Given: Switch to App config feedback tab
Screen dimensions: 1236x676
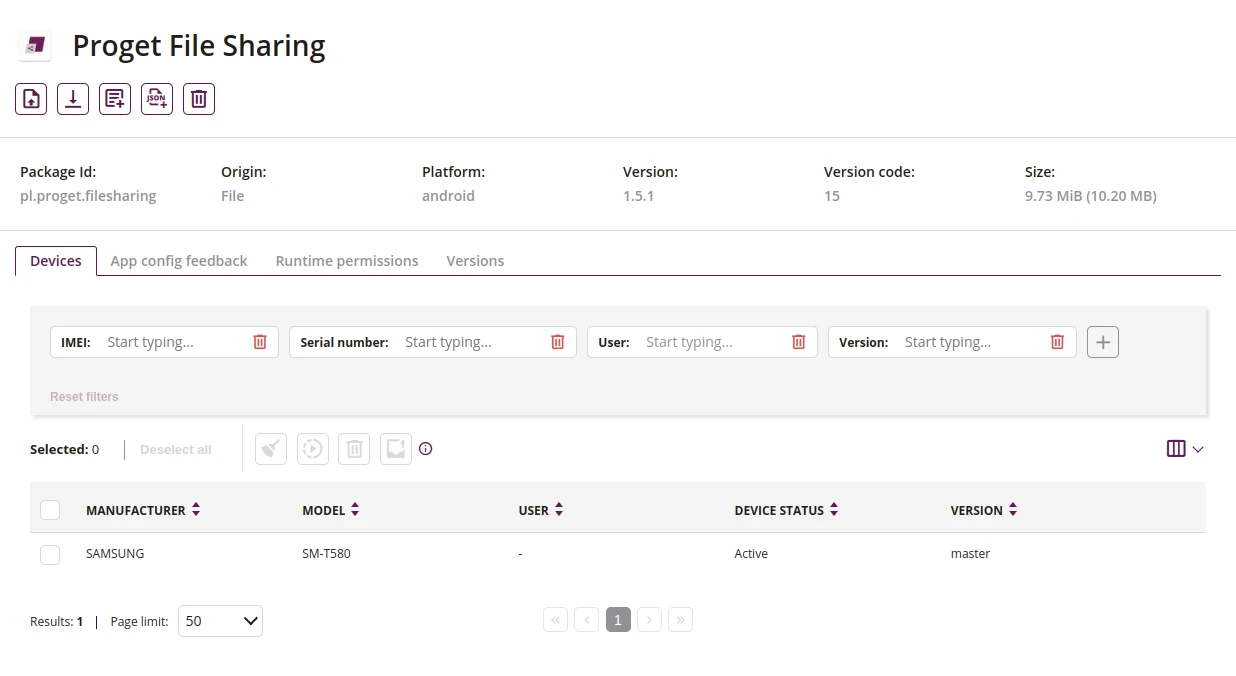Looking at the screenshot, I should 179,261.
